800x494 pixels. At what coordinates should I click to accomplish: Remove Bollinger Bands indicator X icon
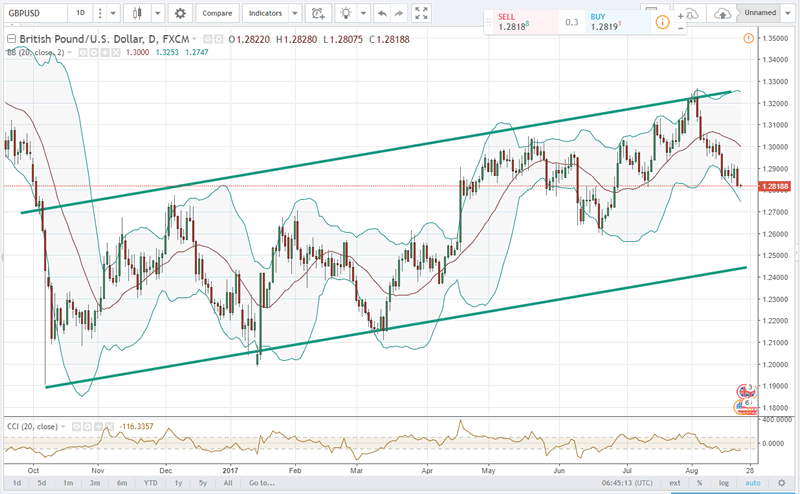tap(116, 53)
